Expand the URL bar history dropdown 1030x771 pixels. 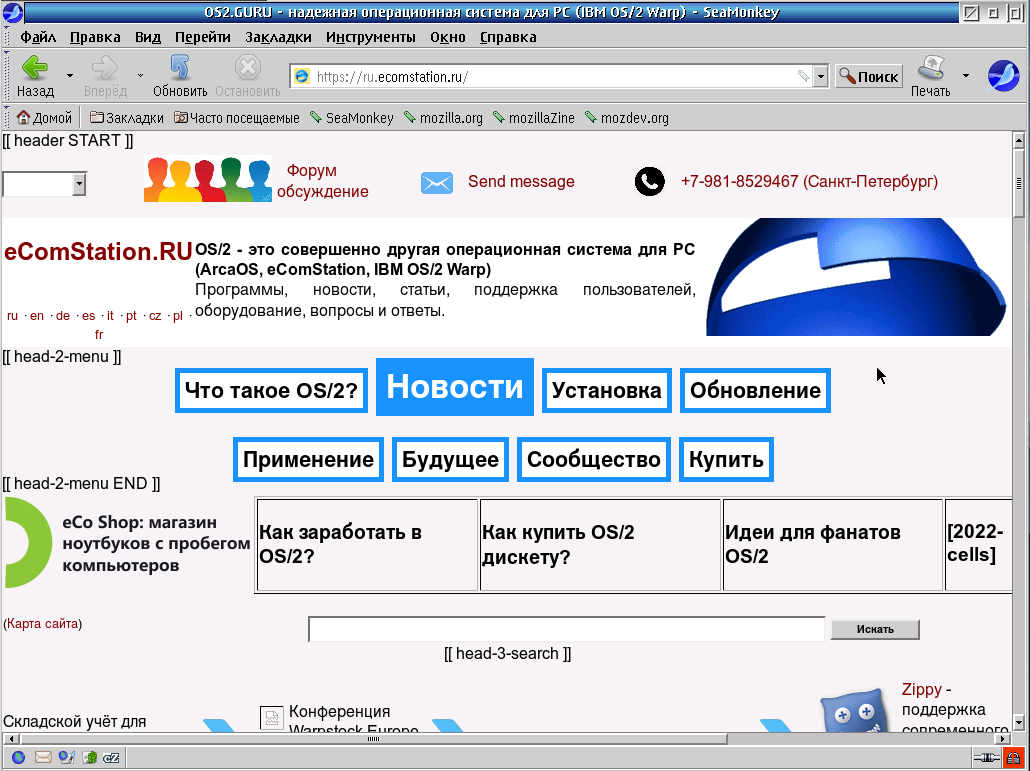pos(820,76)
